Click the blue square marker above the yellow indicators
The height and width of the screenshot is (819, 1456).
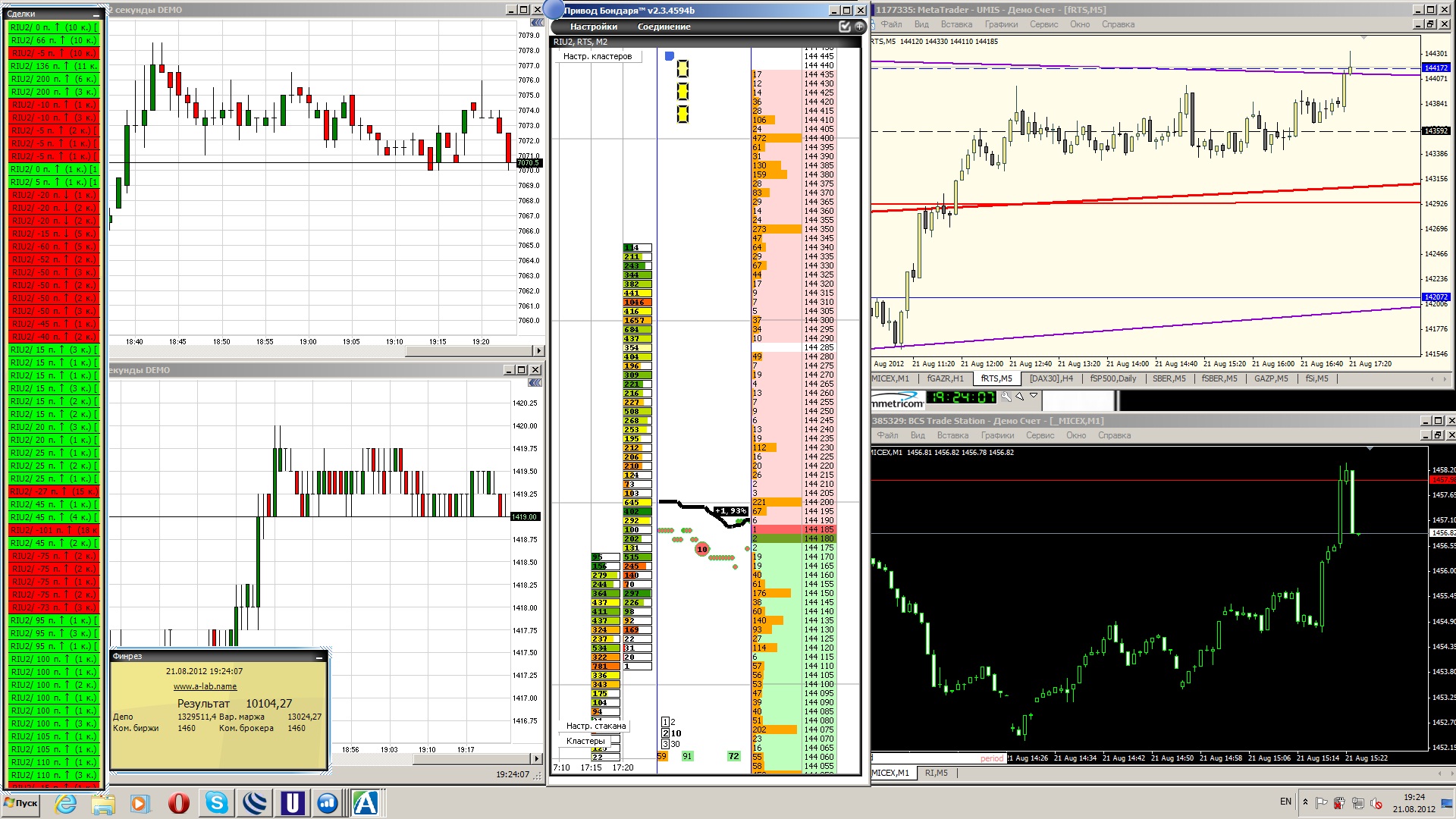669,56
